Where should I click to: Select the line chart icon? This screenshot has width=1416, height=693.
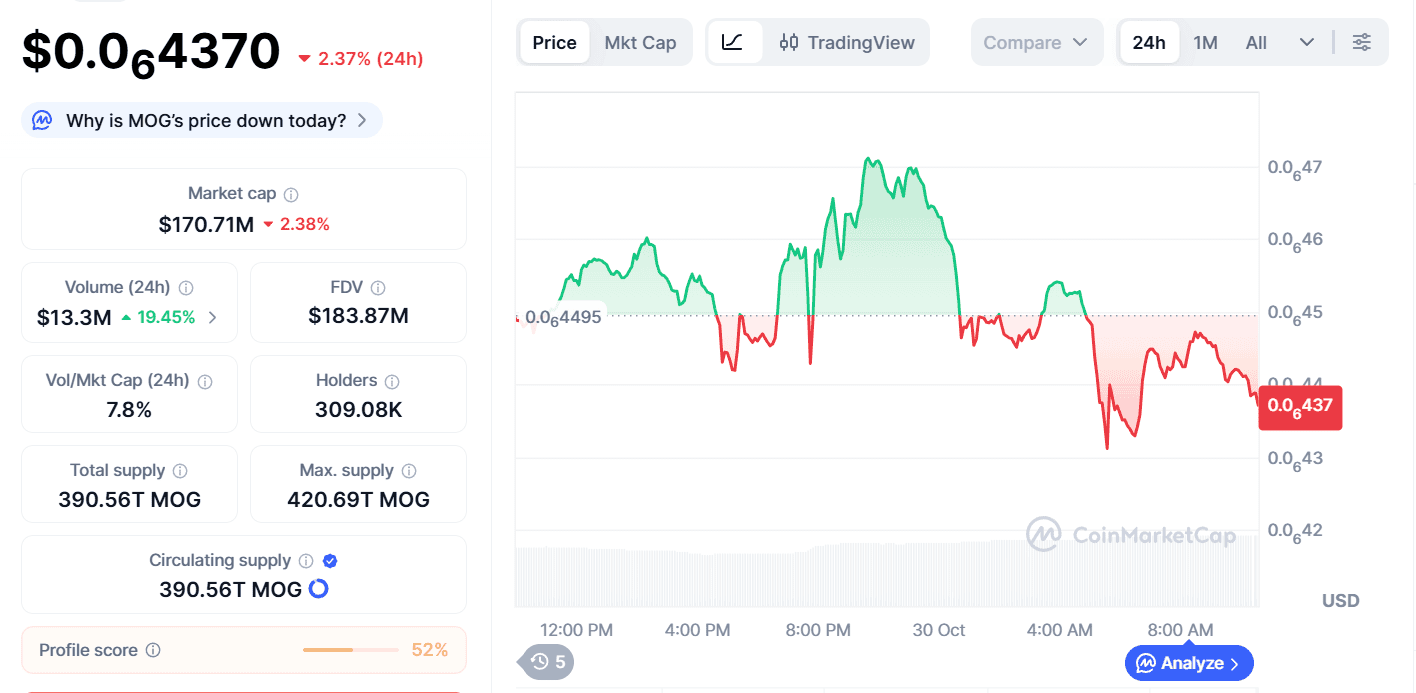733,42
